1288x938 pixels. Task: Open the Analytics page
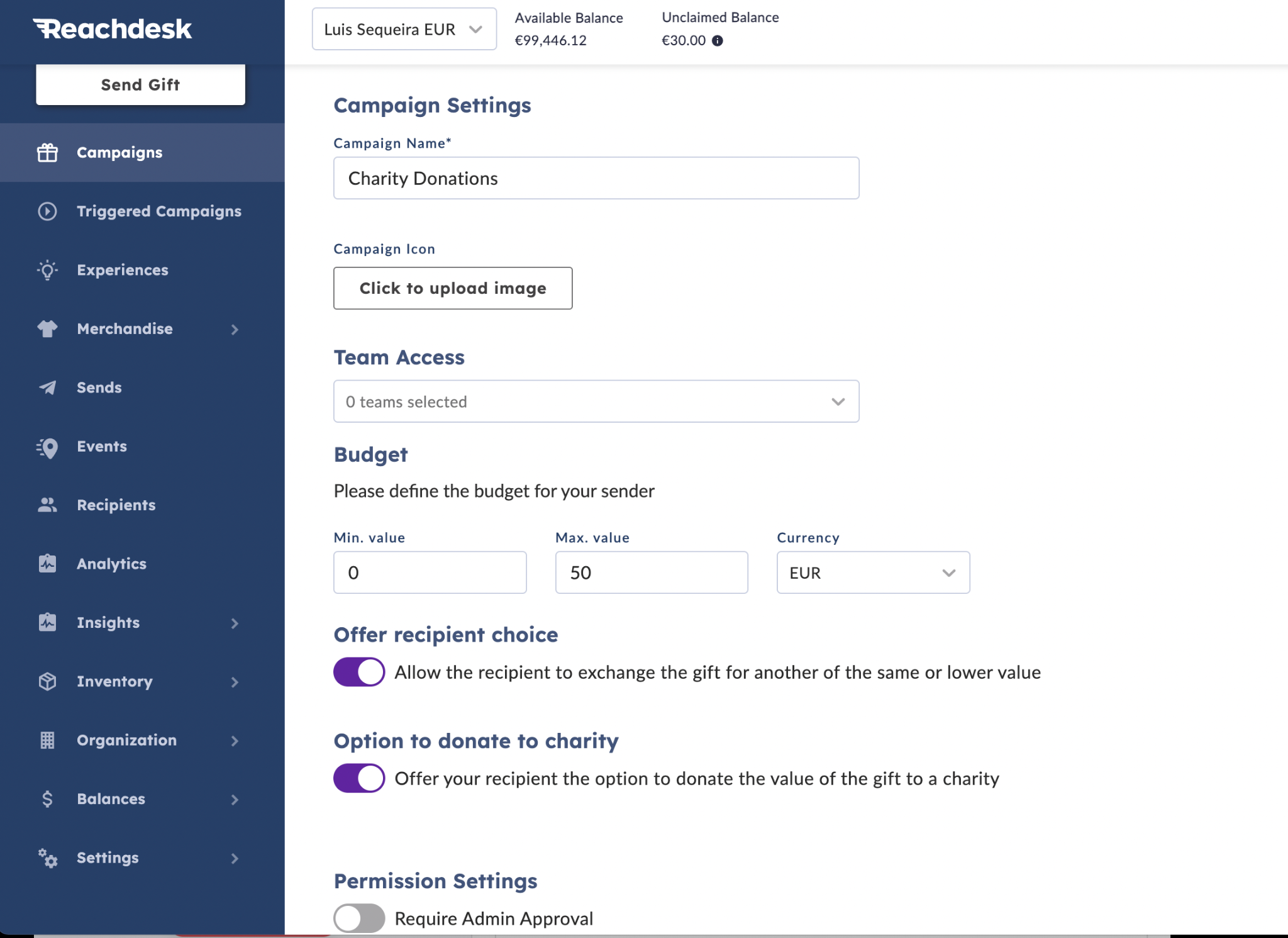click(x=142, y=564)
